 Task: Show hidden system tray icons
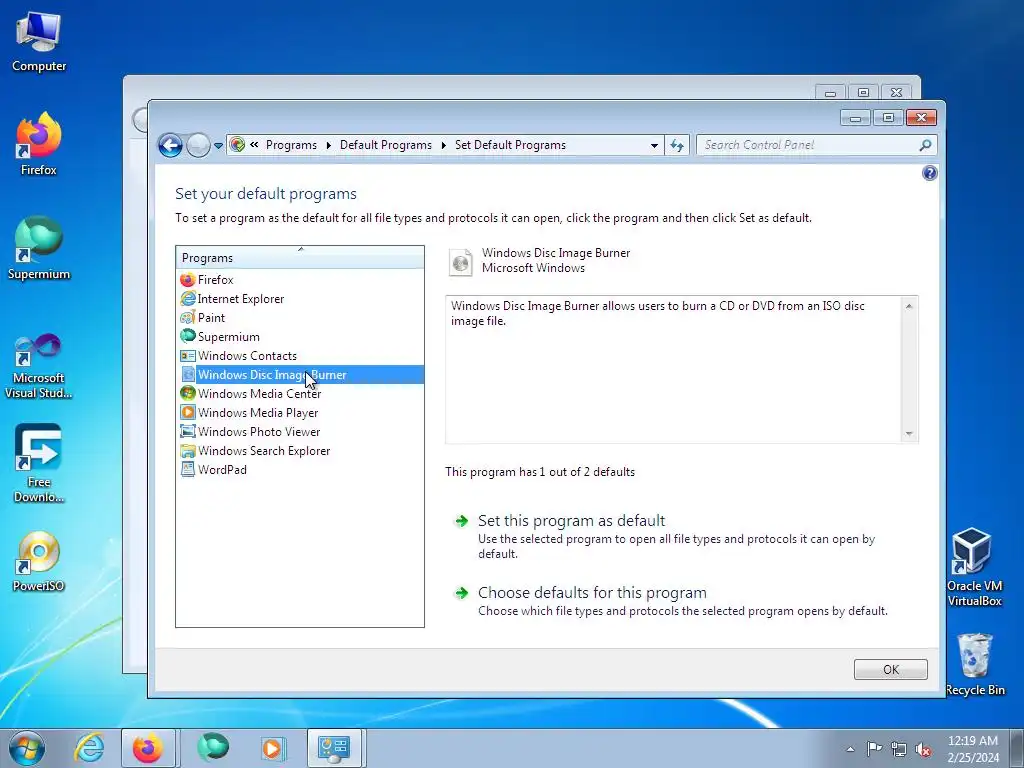pos(850,749)
